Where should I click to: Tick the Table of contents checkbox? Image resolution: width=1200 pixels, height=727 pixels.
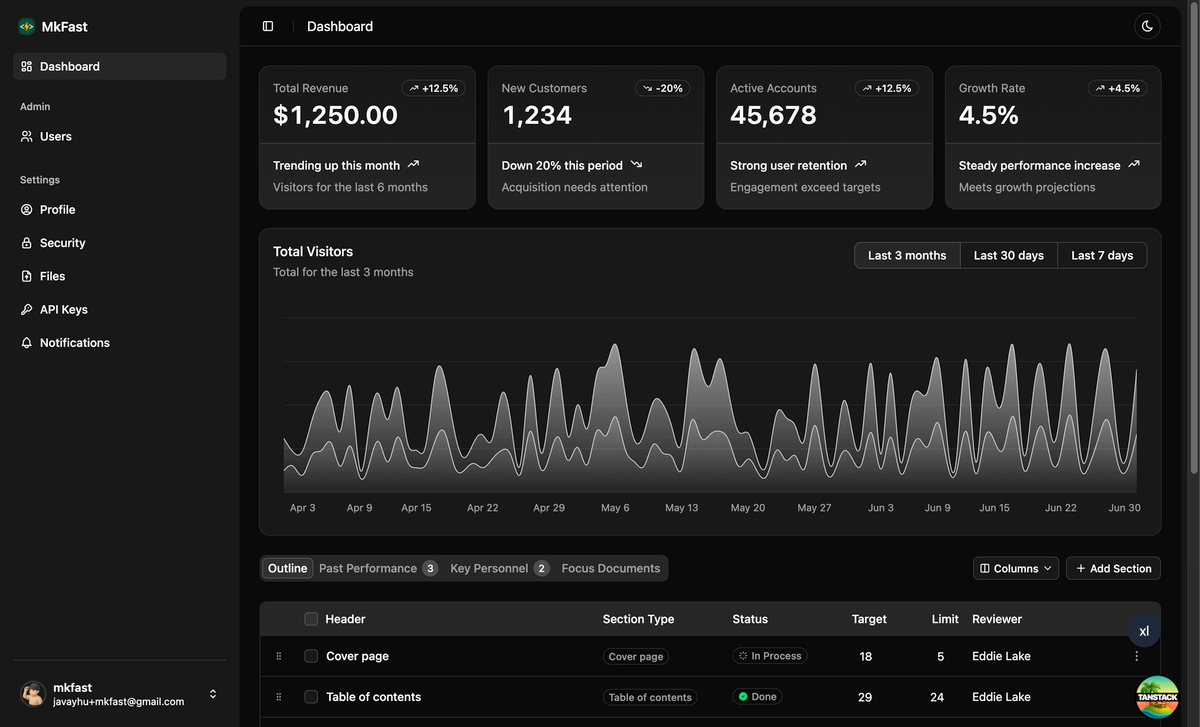(x=311, y=697)
